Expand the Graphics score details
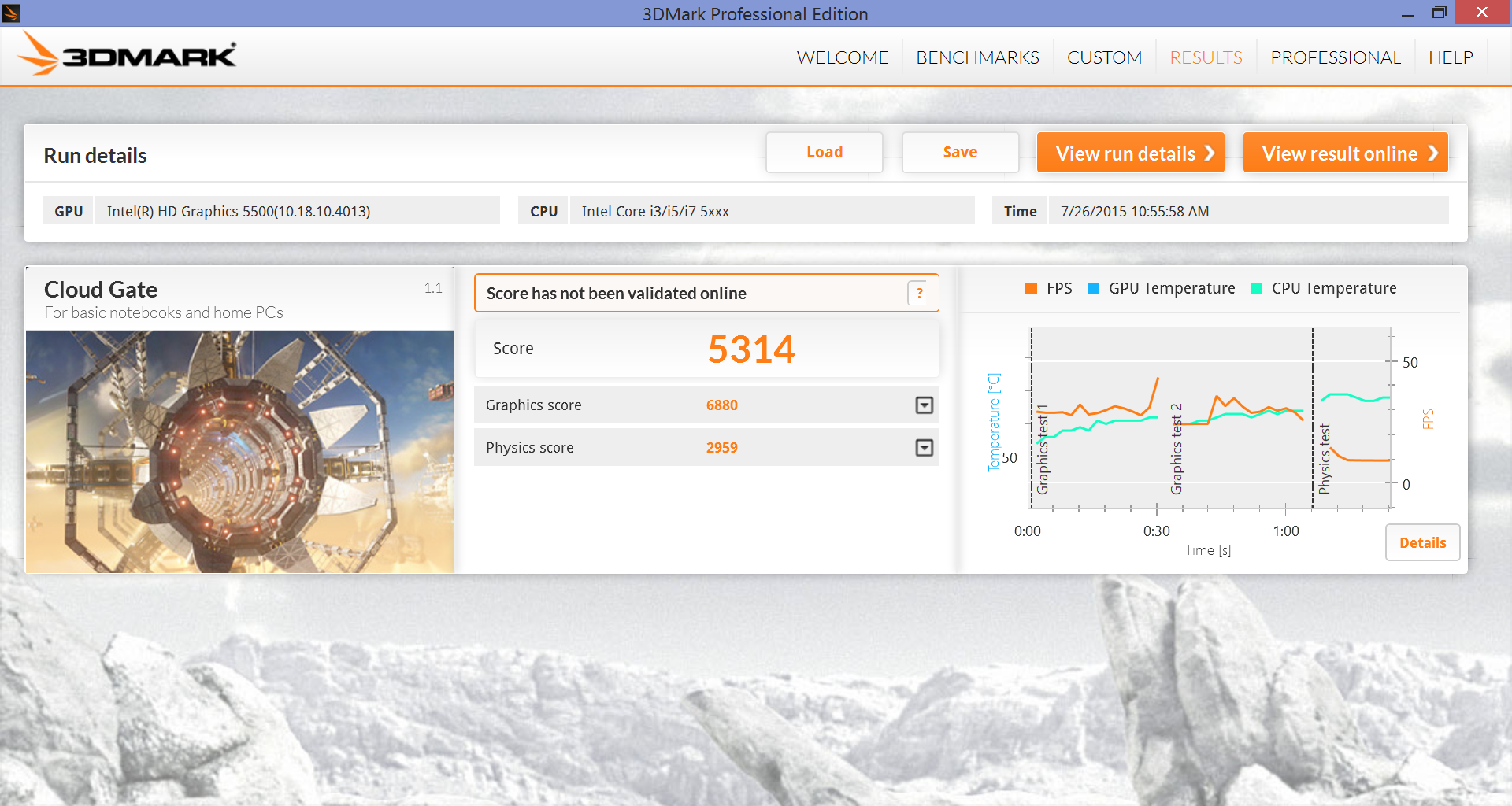The height and width of the screenshot is (806, 1512). (x=925, y=405)
